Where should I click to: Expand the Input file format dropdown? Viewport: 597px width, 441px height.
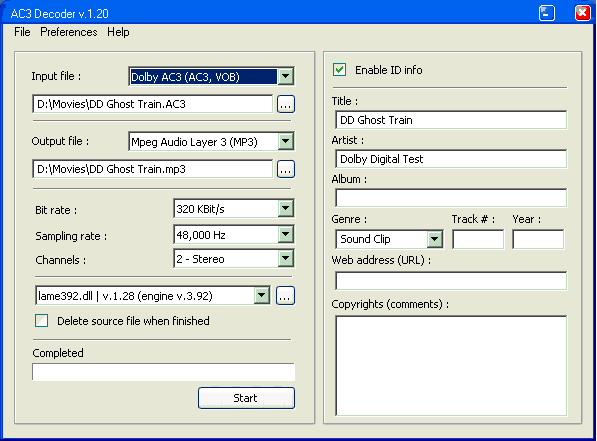point(286,77)
